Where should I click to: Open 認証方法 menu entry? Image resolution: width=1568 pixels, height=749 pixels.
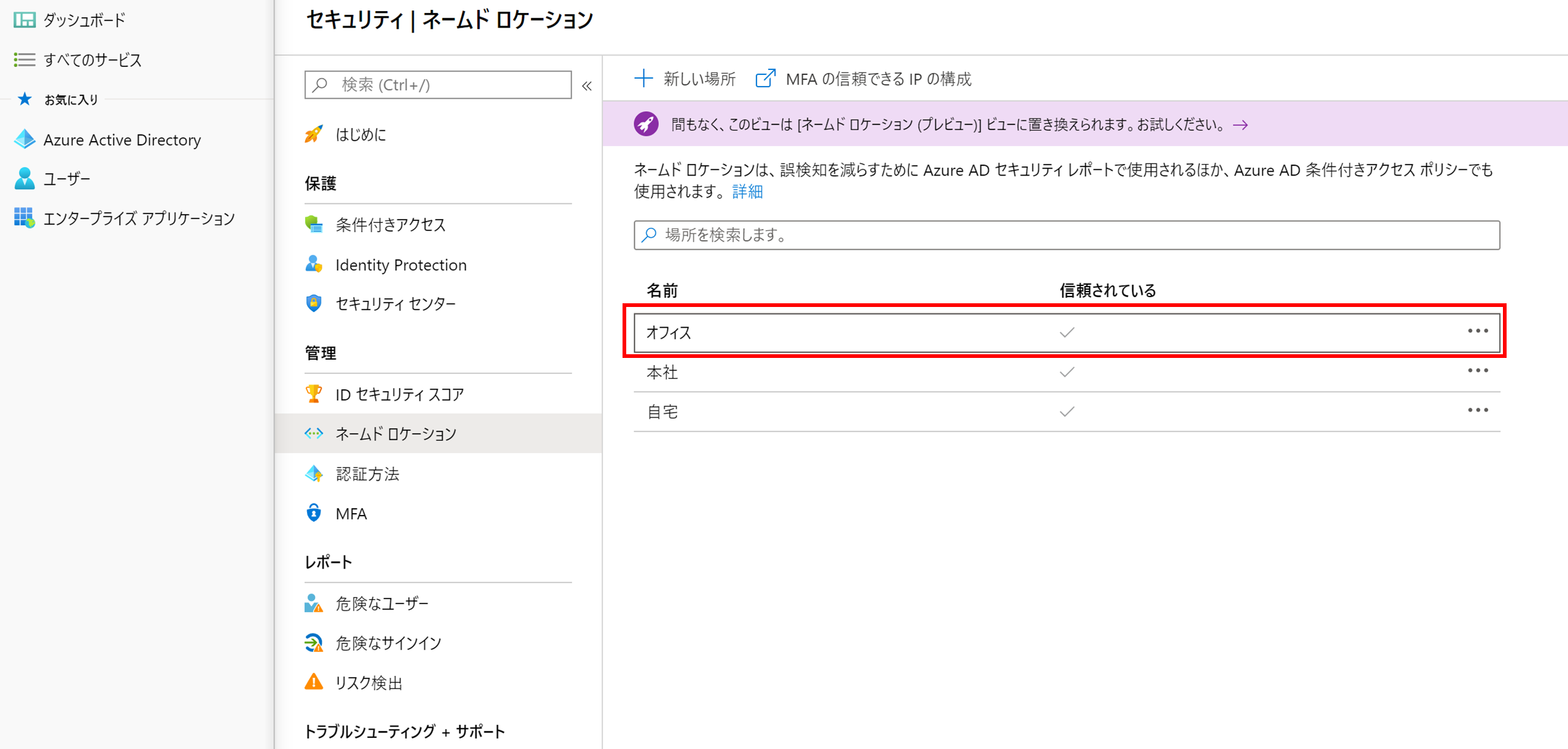tap(367, 474)
